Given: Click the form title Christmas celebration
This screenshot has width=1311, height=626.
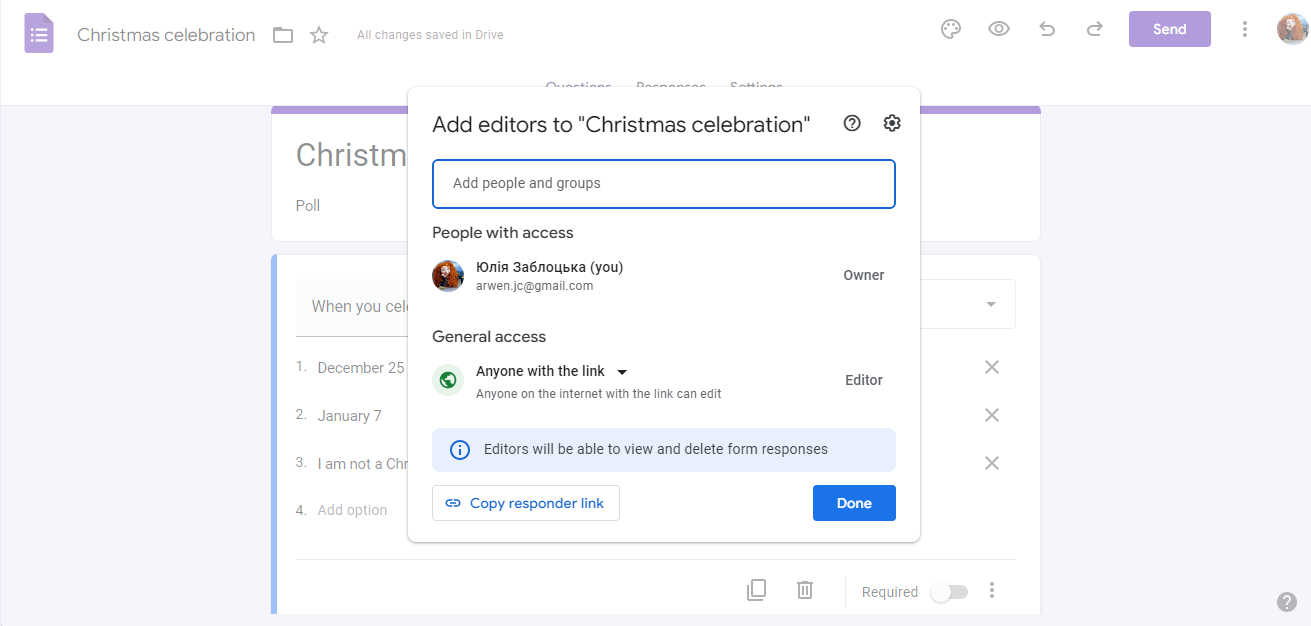Looking at the screenshot, I should (166, 35).
